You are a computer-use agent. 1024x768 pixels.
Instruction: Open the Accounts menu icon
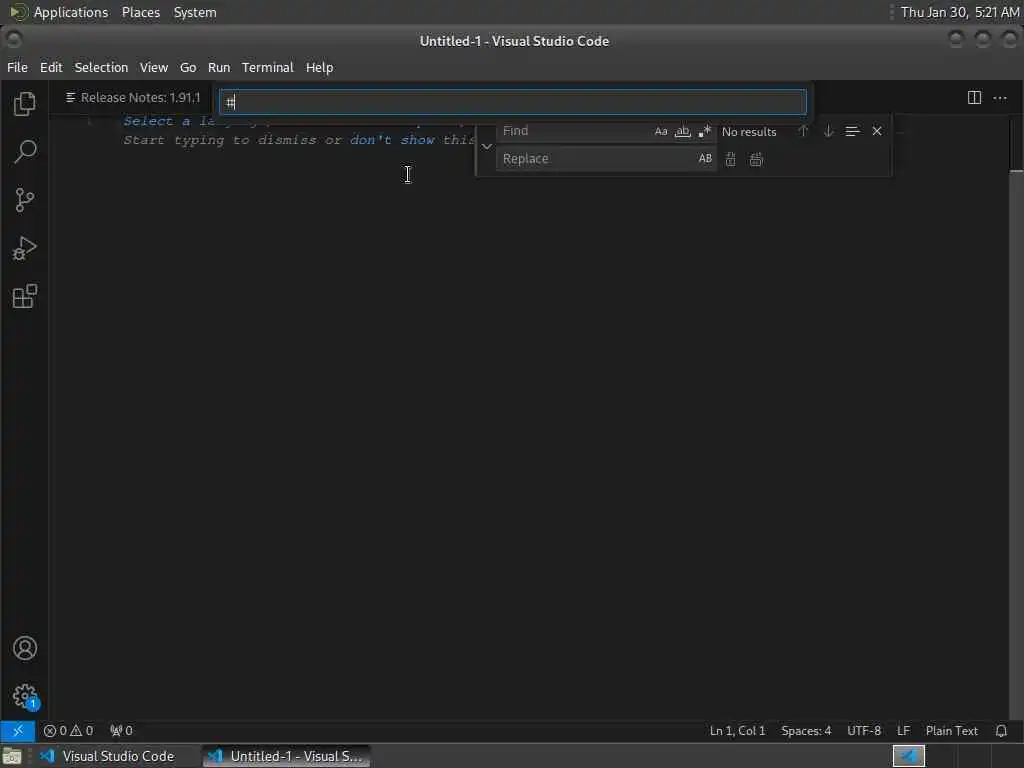coord(24,648)
